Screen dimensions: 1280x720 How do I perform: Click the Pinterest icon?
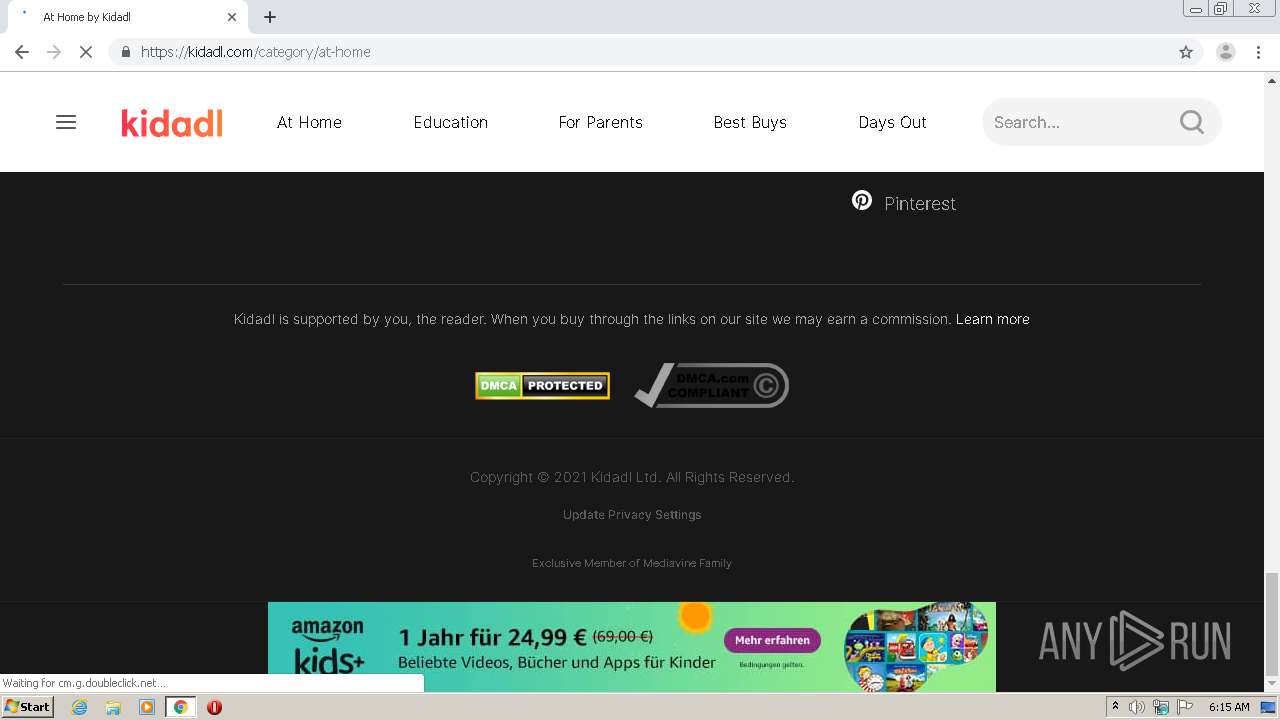click(x=861, y=201)
